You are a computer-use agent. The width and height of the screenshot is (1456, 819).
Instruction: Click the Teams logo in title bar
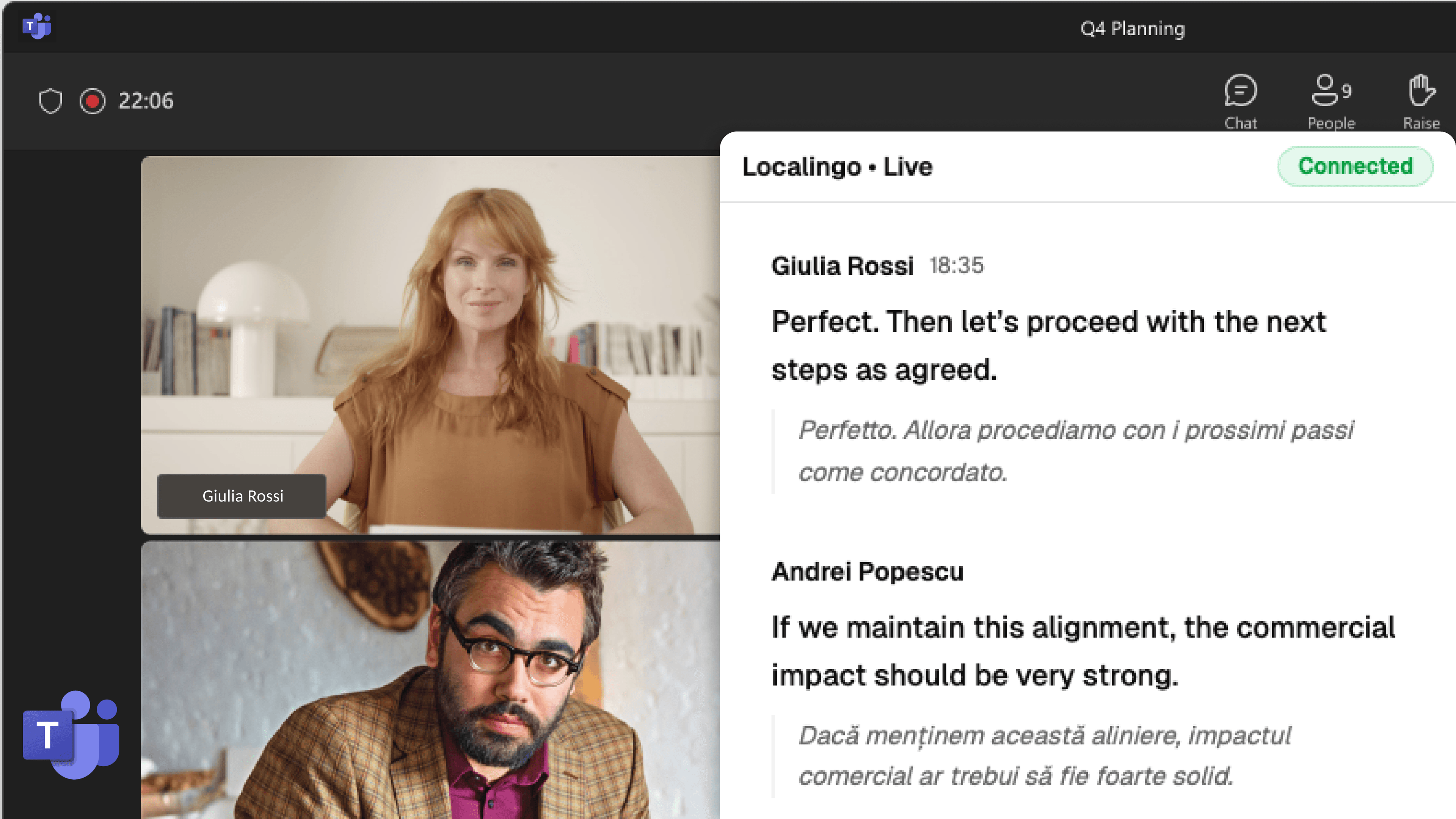click(x=37, y=26)
